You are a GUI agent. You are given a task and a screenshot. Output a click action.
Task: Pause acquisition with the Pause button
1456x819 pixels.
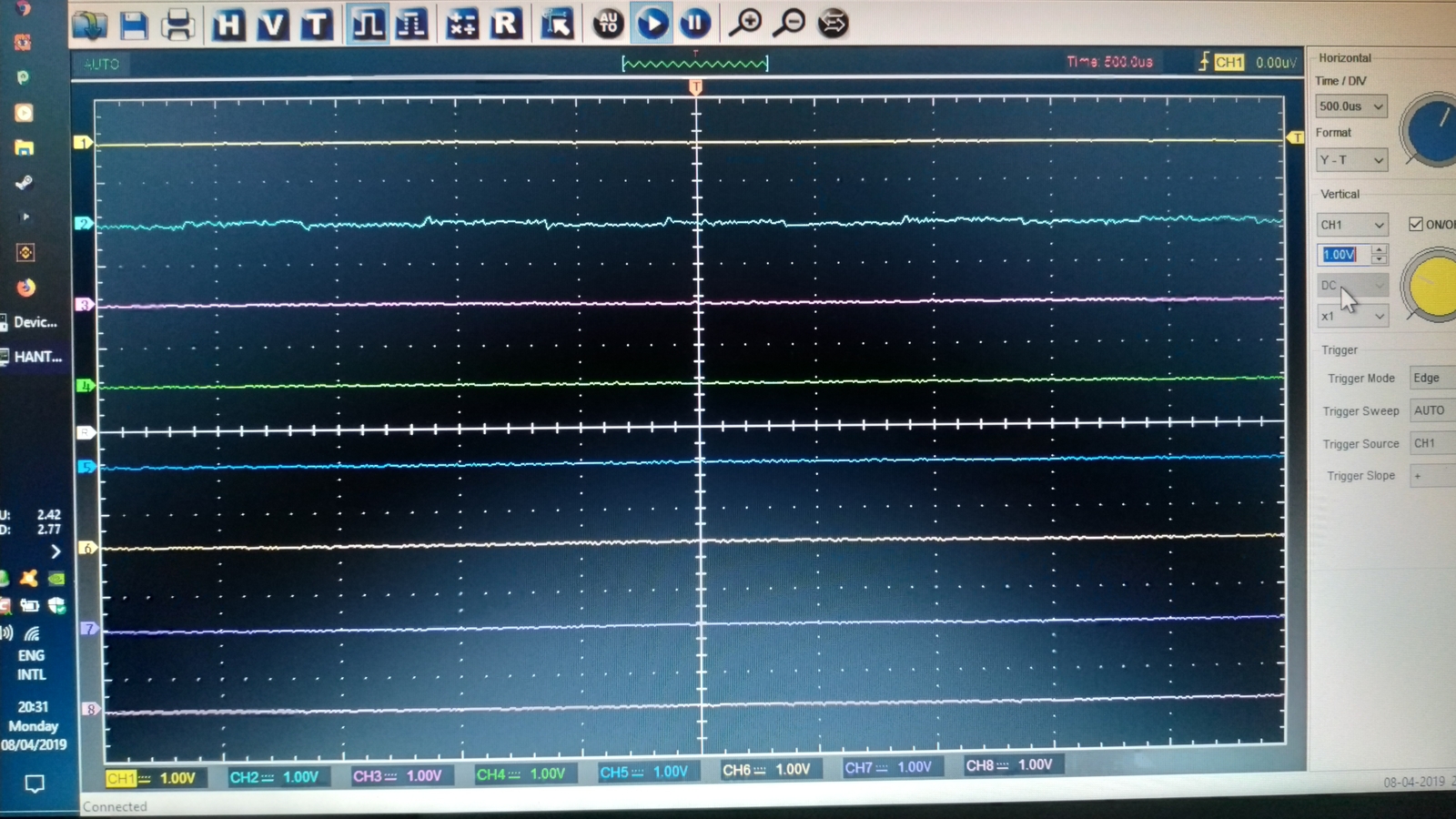point(695,23)
